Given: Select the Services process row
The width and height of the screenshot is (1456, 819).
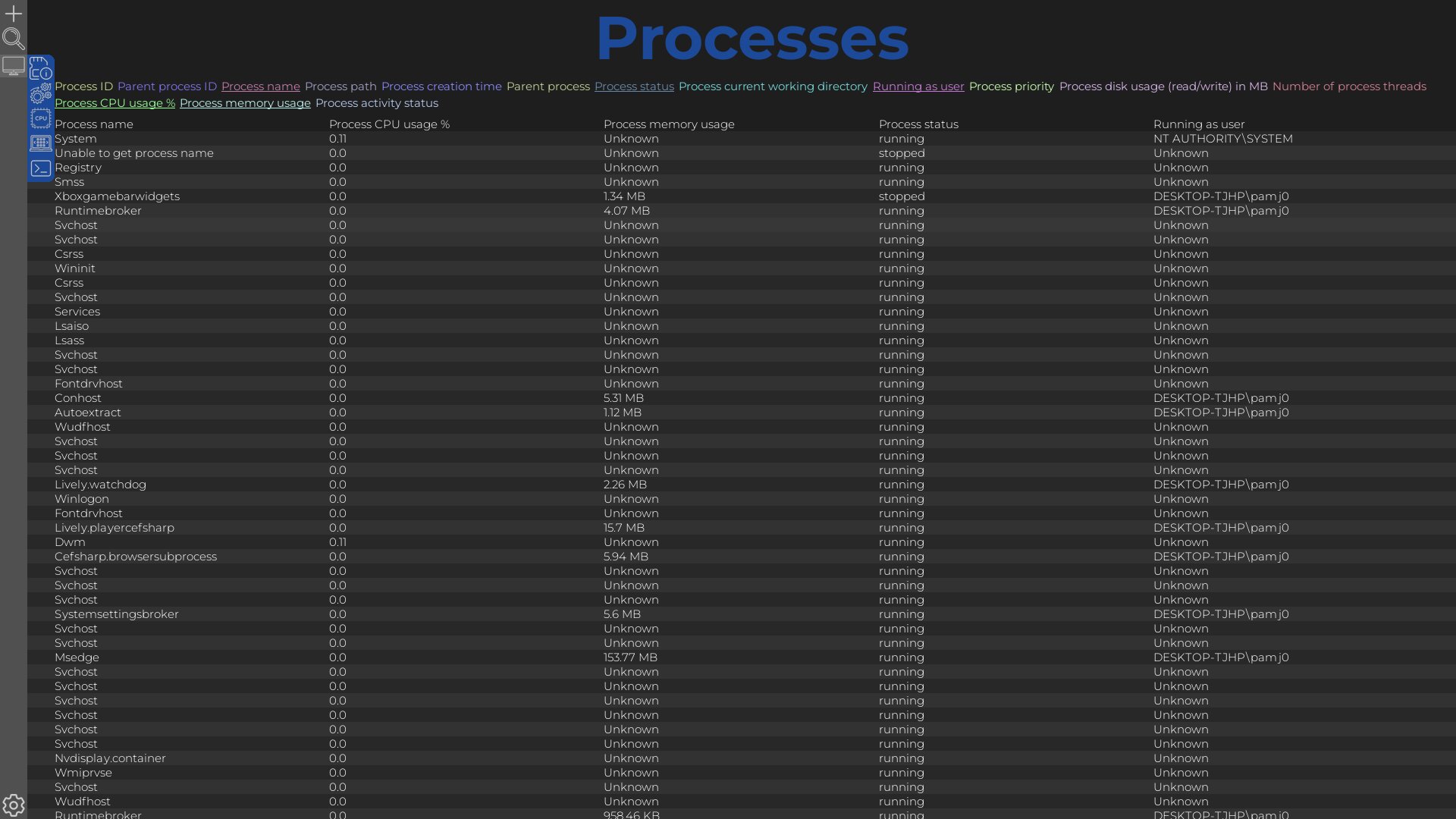Looking at the screenshot, I should [742, 312].
